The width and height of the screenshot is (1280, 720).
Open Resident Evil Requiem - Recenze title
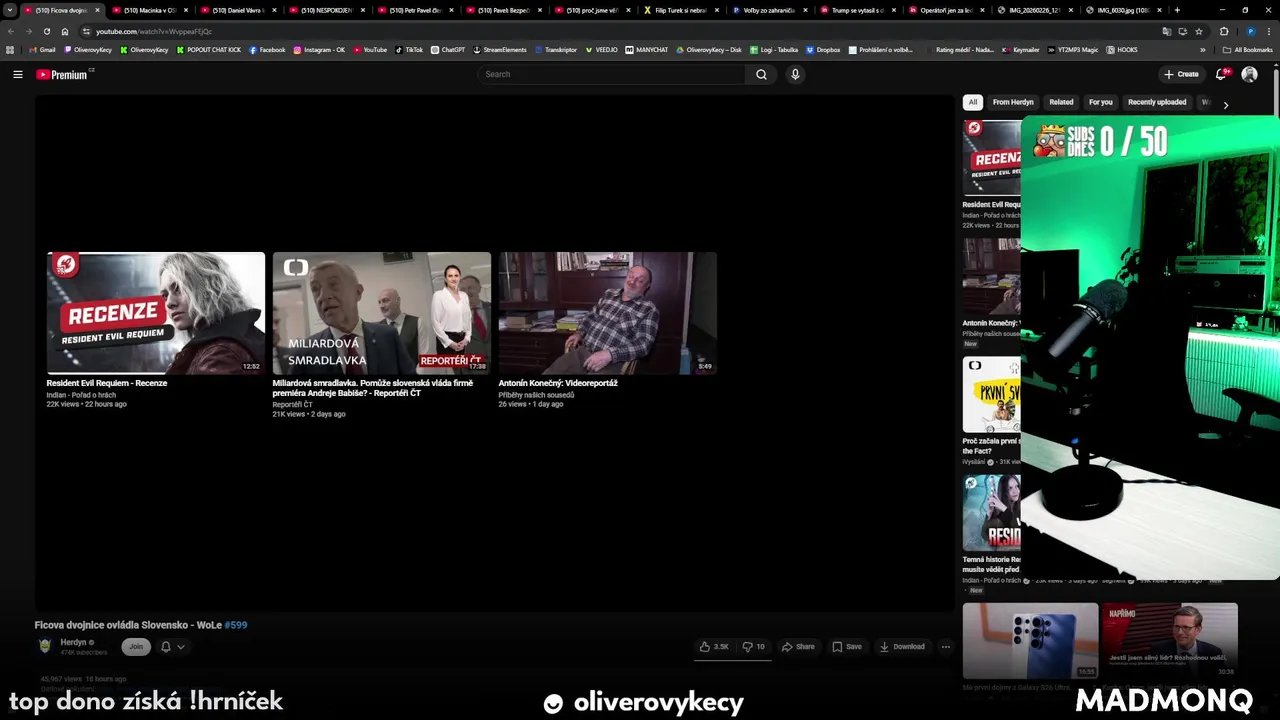click(107, 383)
